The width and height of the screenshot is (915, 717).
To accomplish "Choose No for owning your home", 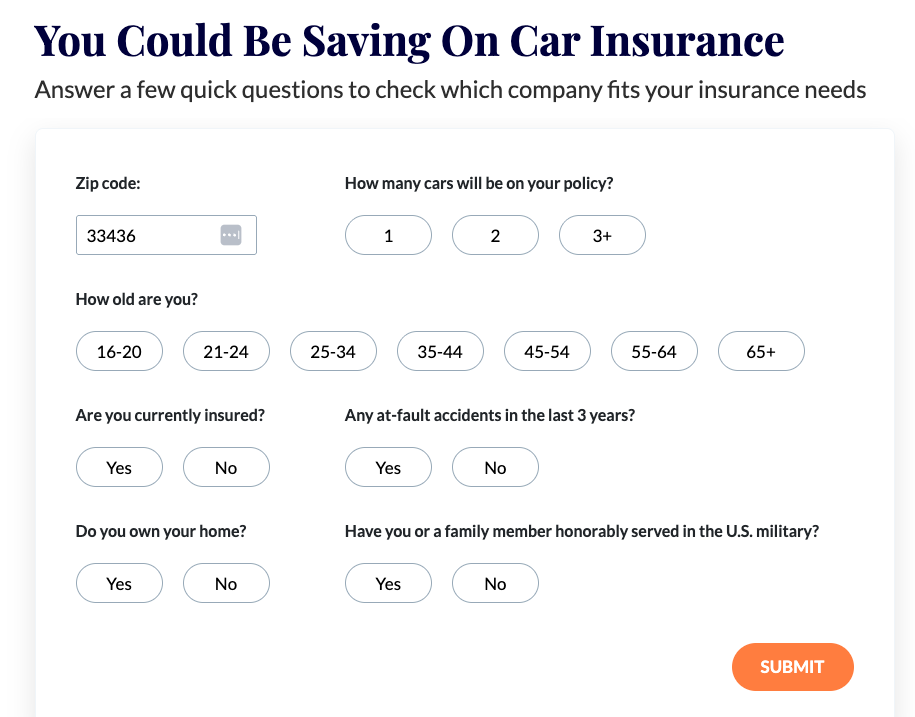I will pyautogui.click(x=226, y=584).
